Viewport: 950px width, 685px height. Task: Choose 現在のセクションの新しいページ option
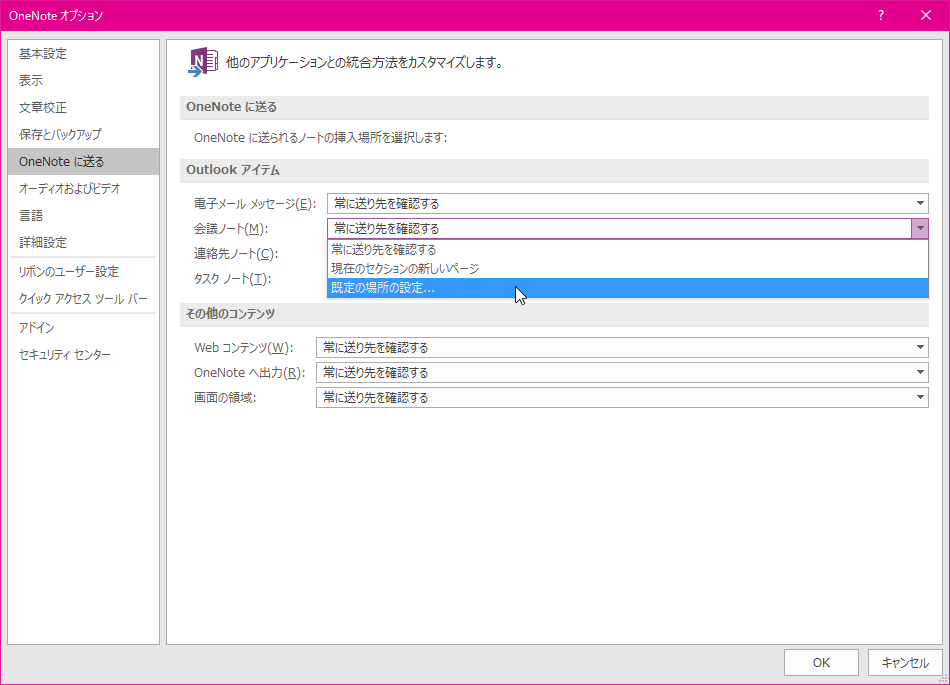(x=628, y=268)
